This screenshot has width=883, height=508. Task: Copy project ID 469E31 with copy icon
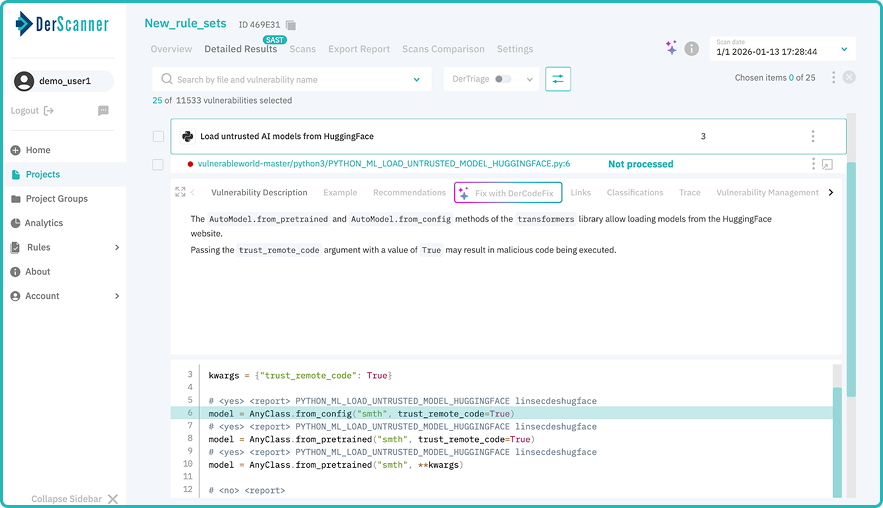[x=291, y=25]
